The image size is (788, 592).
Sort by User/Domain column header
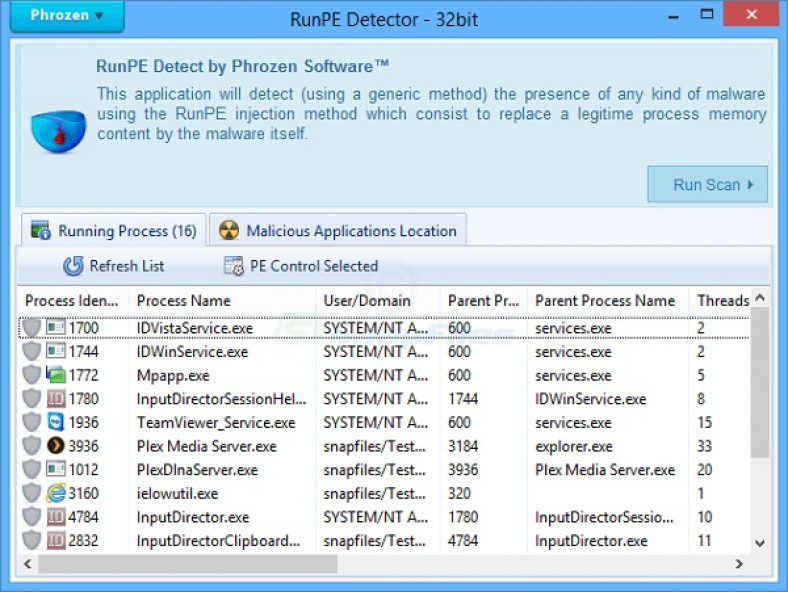pyautogui.click(x=378, y=301)
